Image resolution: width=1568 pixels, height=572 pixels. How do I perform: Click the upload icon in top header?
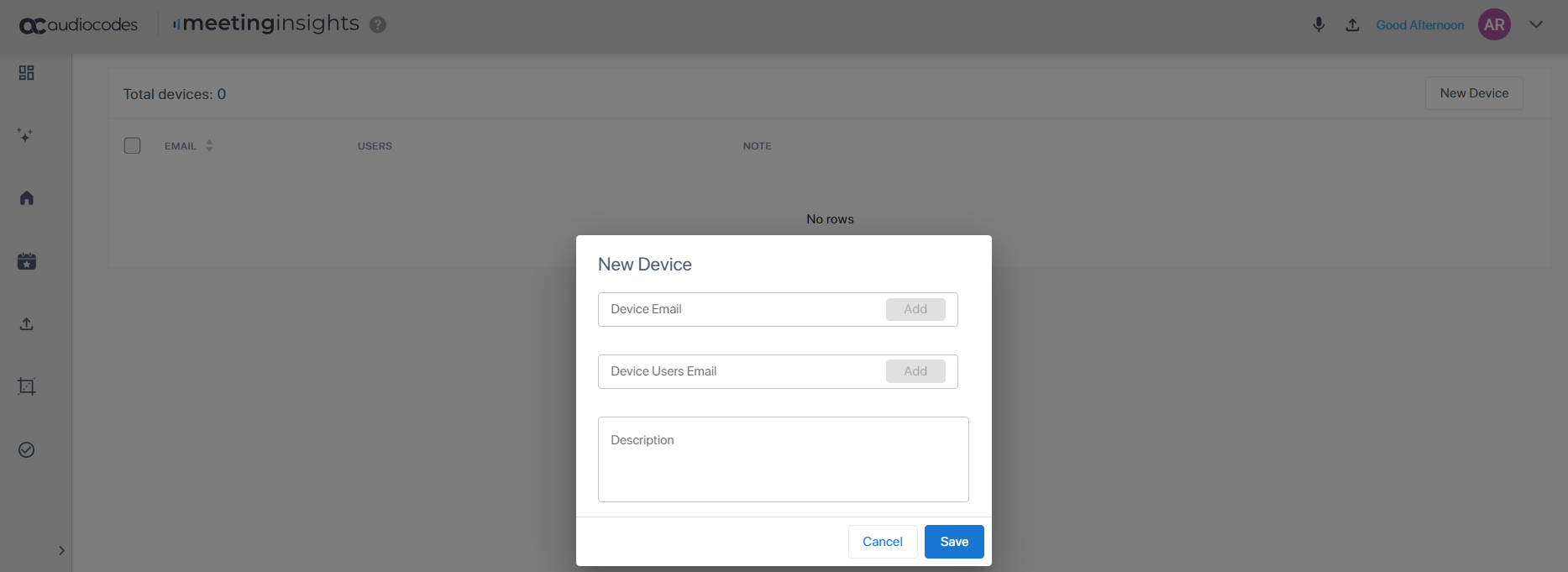pos(1352,25)
